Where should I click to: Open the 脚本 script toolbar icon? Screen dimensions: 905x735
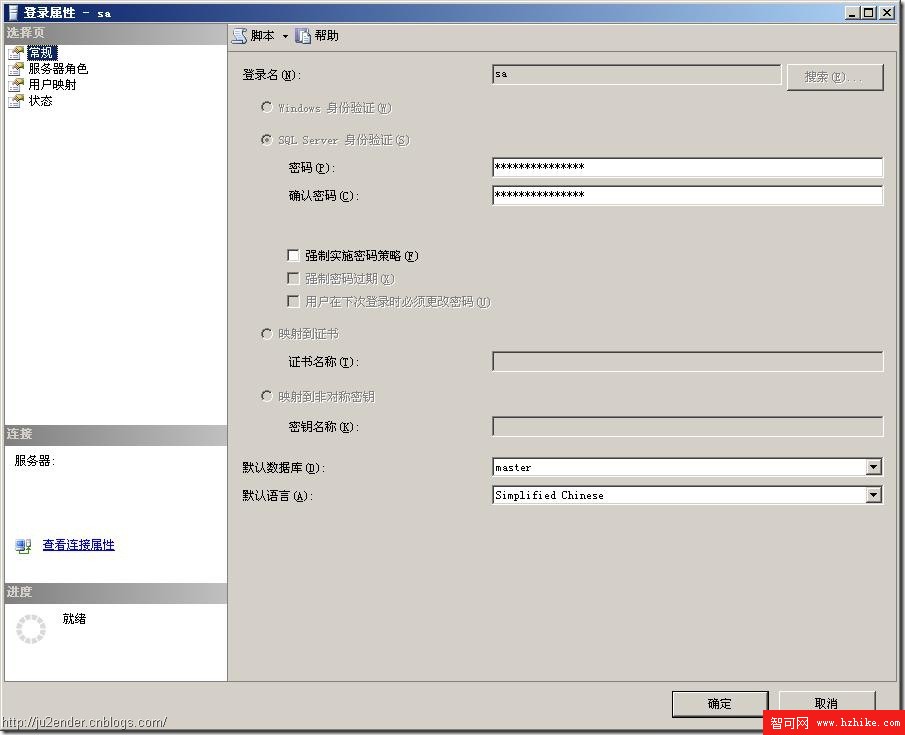tap(240, 36)
